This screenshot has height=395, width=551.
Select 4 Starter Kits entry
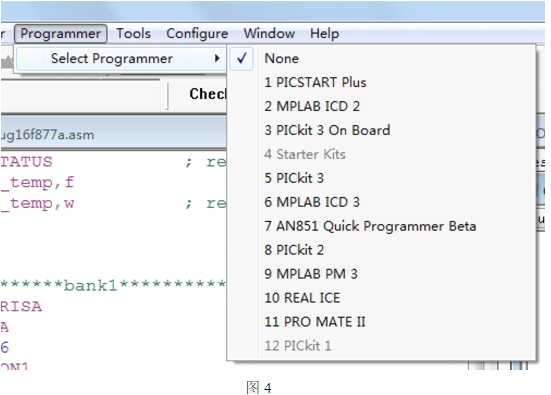point(382,154)
